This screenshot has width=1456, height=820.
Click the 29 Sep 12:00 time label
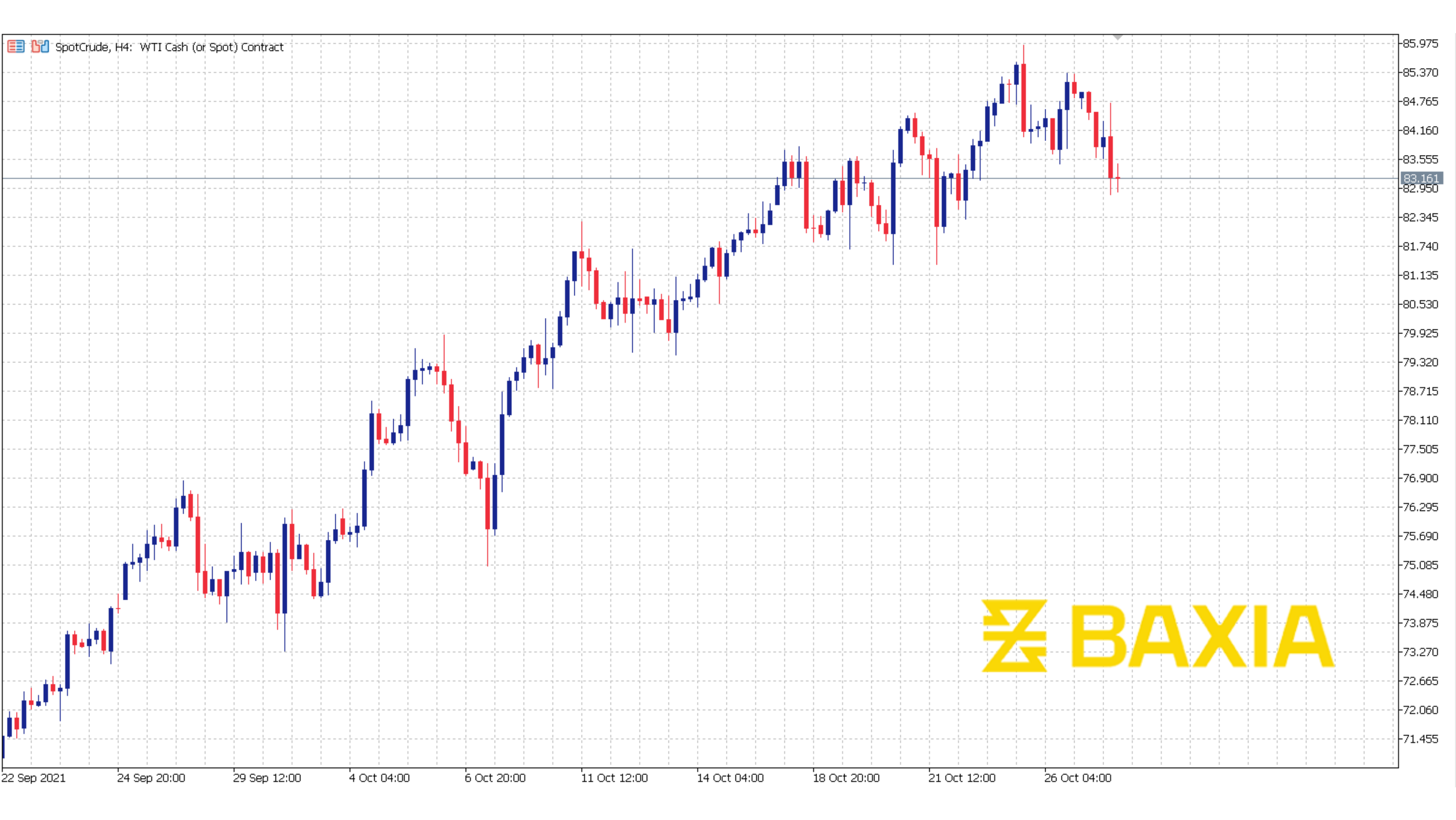coord(267,778)
